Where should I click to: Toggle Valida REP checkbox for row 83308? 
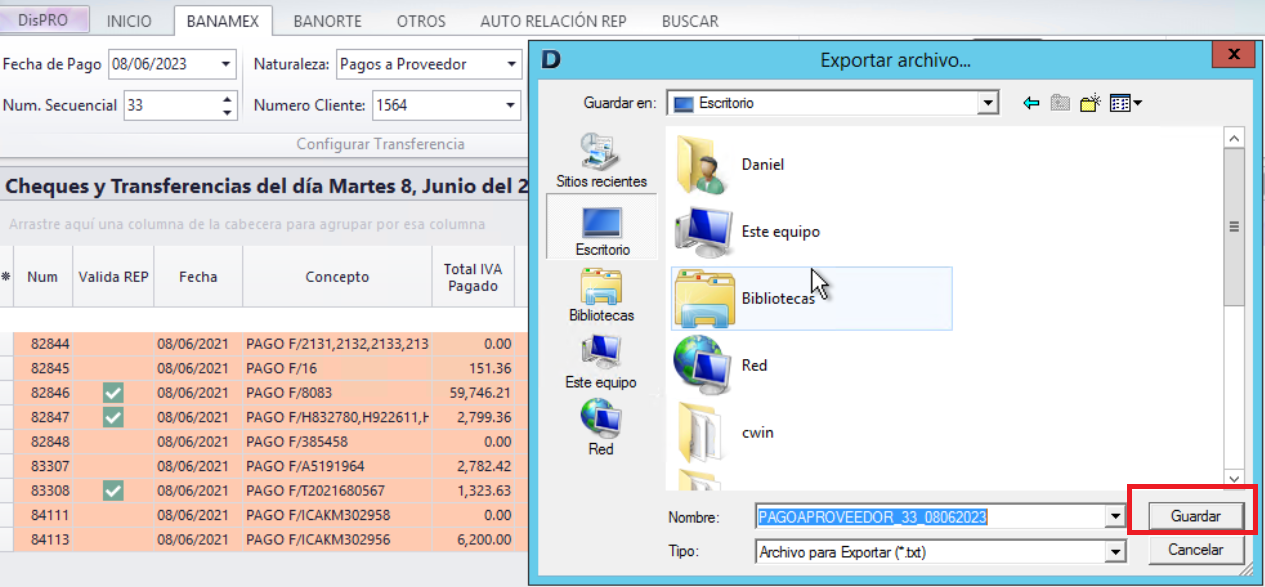[113, 491]
